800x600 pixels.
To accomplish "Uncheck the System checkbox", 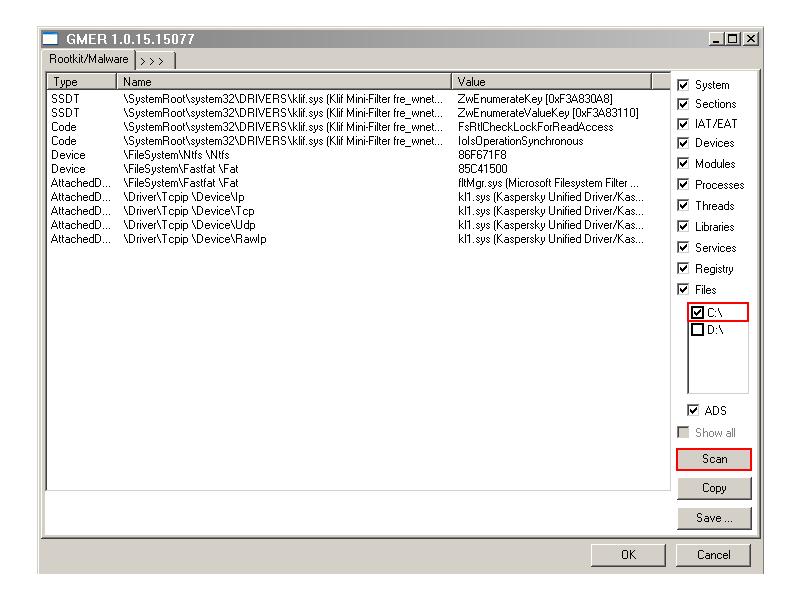I will pyautogui.click(x=684, y=85).
